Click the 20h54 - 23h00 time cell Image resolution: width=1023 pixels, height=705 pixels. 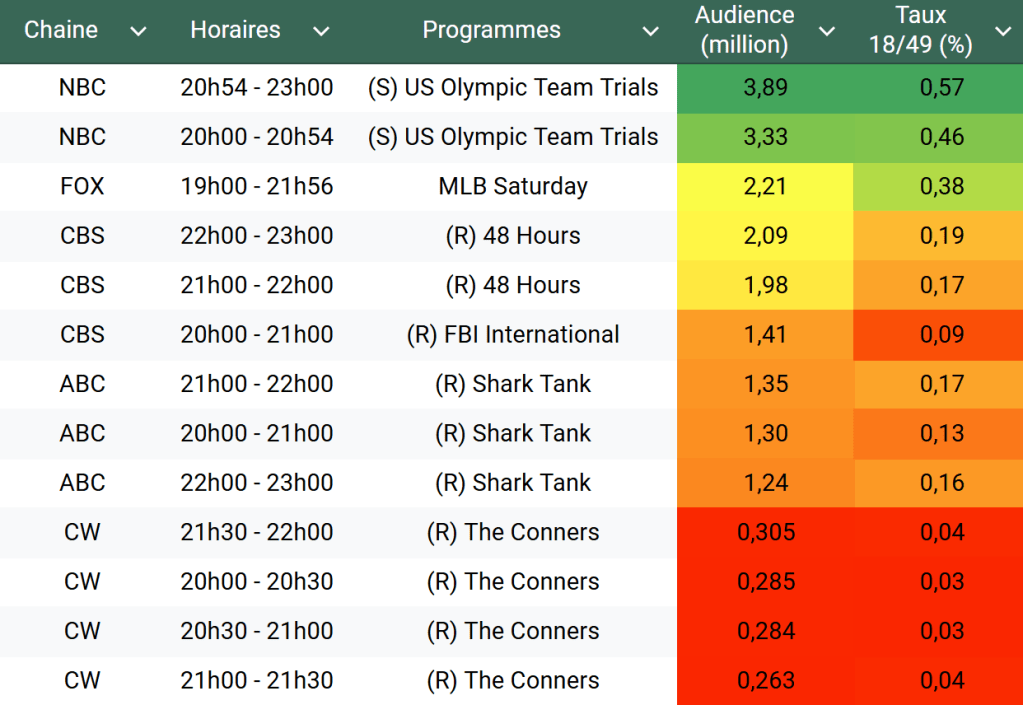257,88
